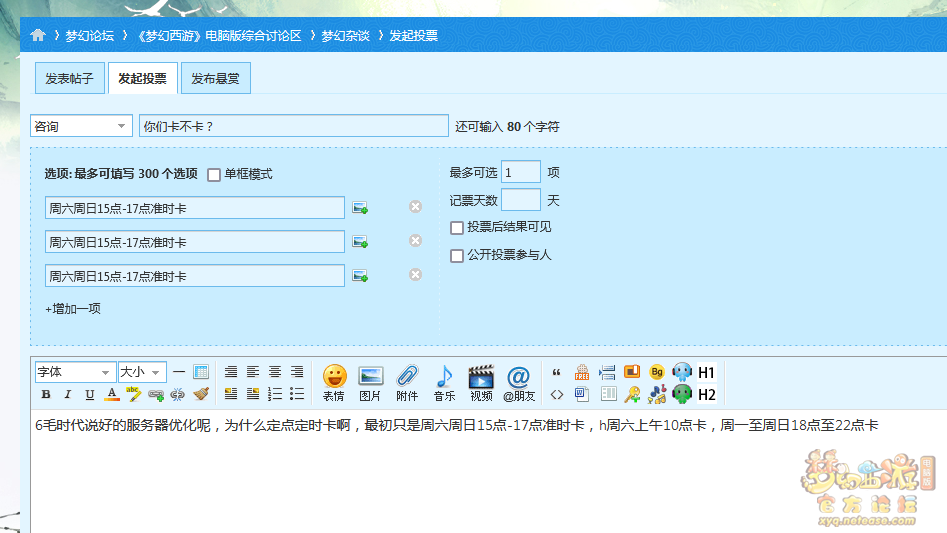Switch to 发布悬赏 tab
Screen dimensions: 947x533
click(216, 78)
